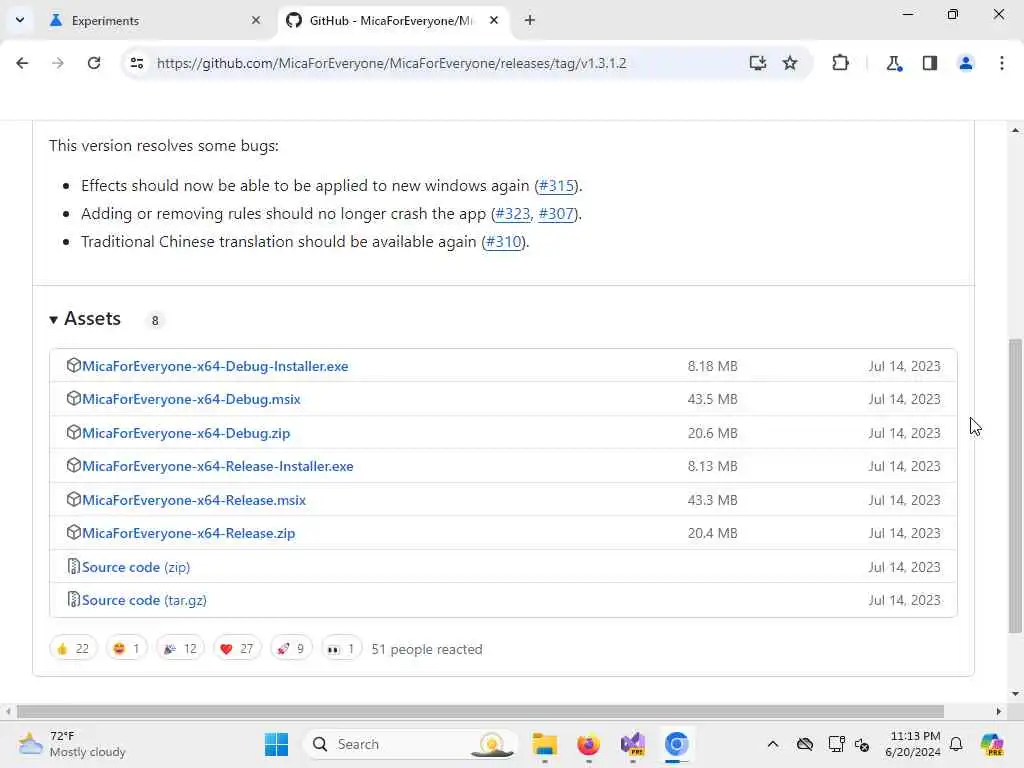Click the browser forward arrow
1024x768 pixels.
[x=58, y=63]
